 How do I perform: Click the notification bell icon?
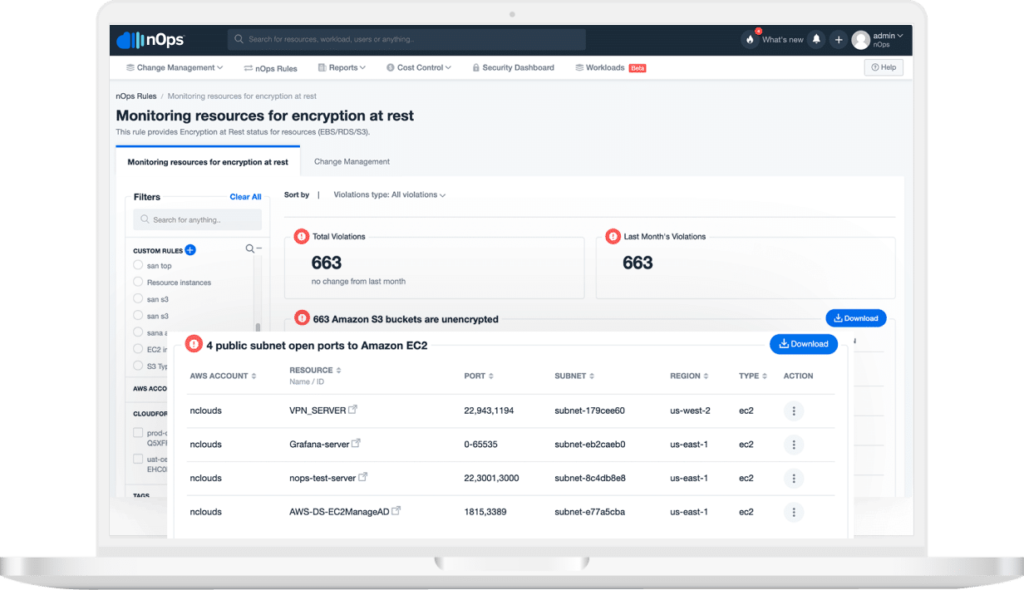[x=816, y=38]
